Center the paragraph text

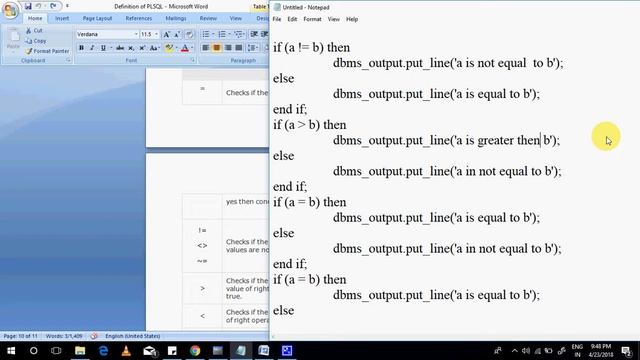217,48
